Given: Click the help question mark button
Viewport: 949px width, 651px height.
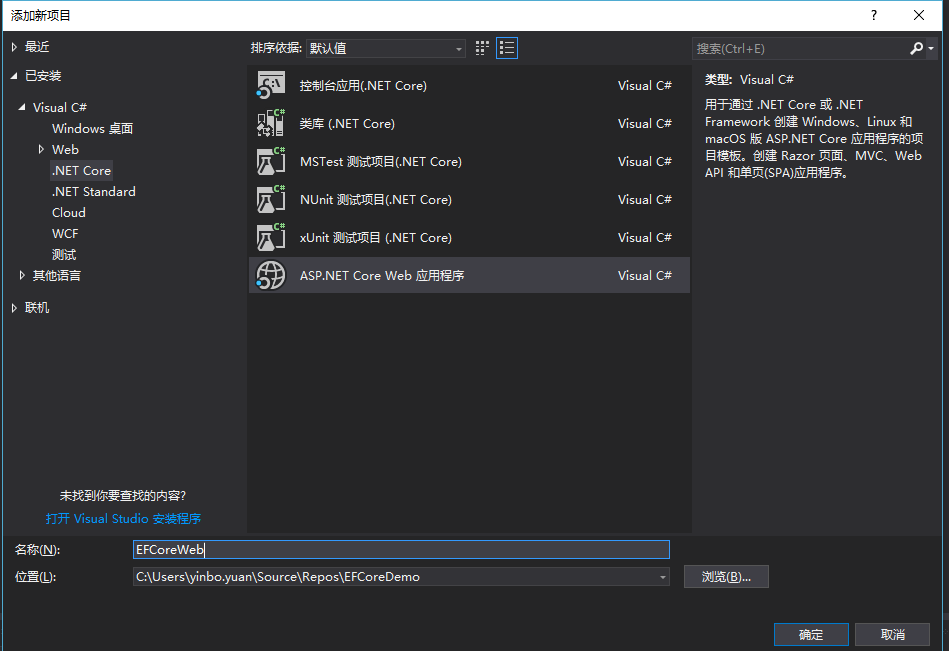Looking at the screenshot, I should pyautogui.click(x=873, y=15).
